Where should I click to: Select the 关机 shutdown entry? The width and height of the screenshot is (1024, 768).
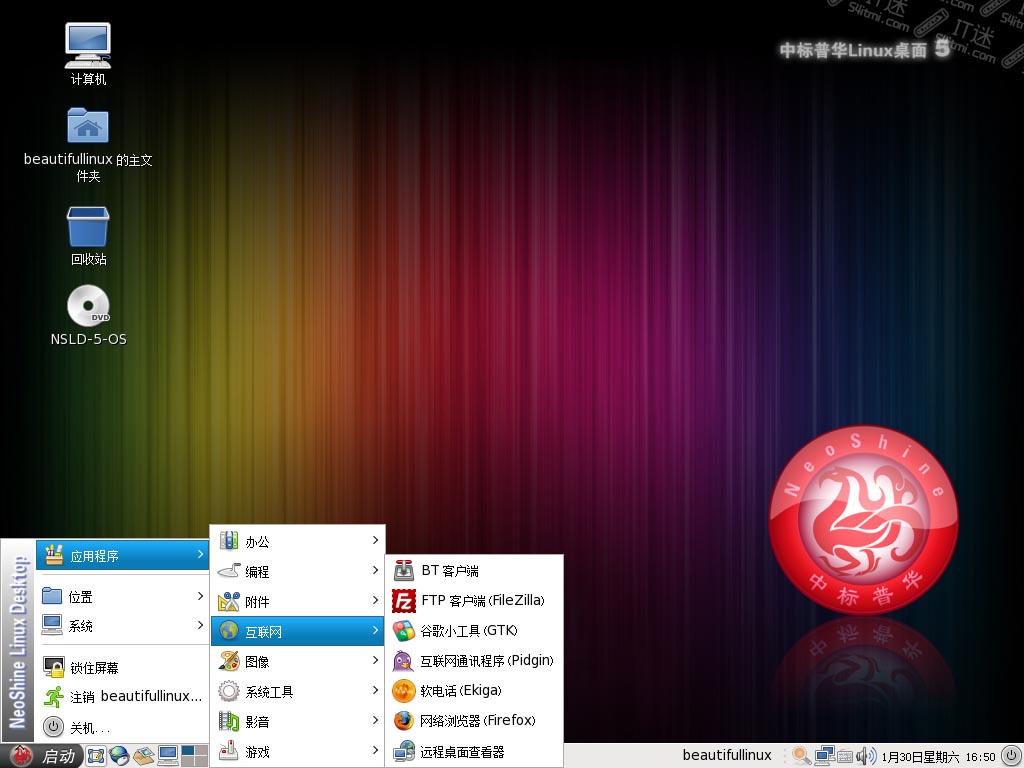(x=123, y=727)
